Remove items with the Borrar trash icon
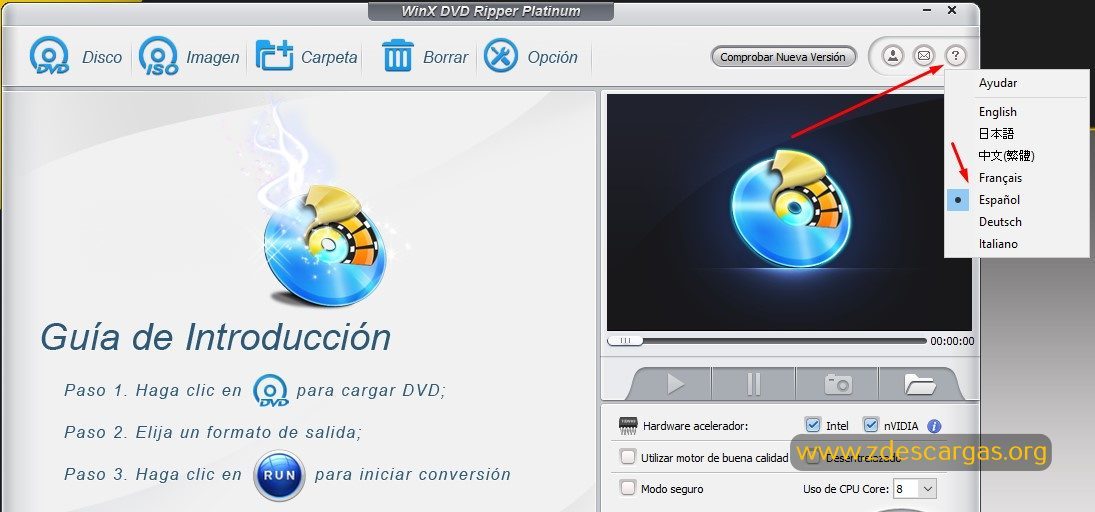 click(398, 56)
